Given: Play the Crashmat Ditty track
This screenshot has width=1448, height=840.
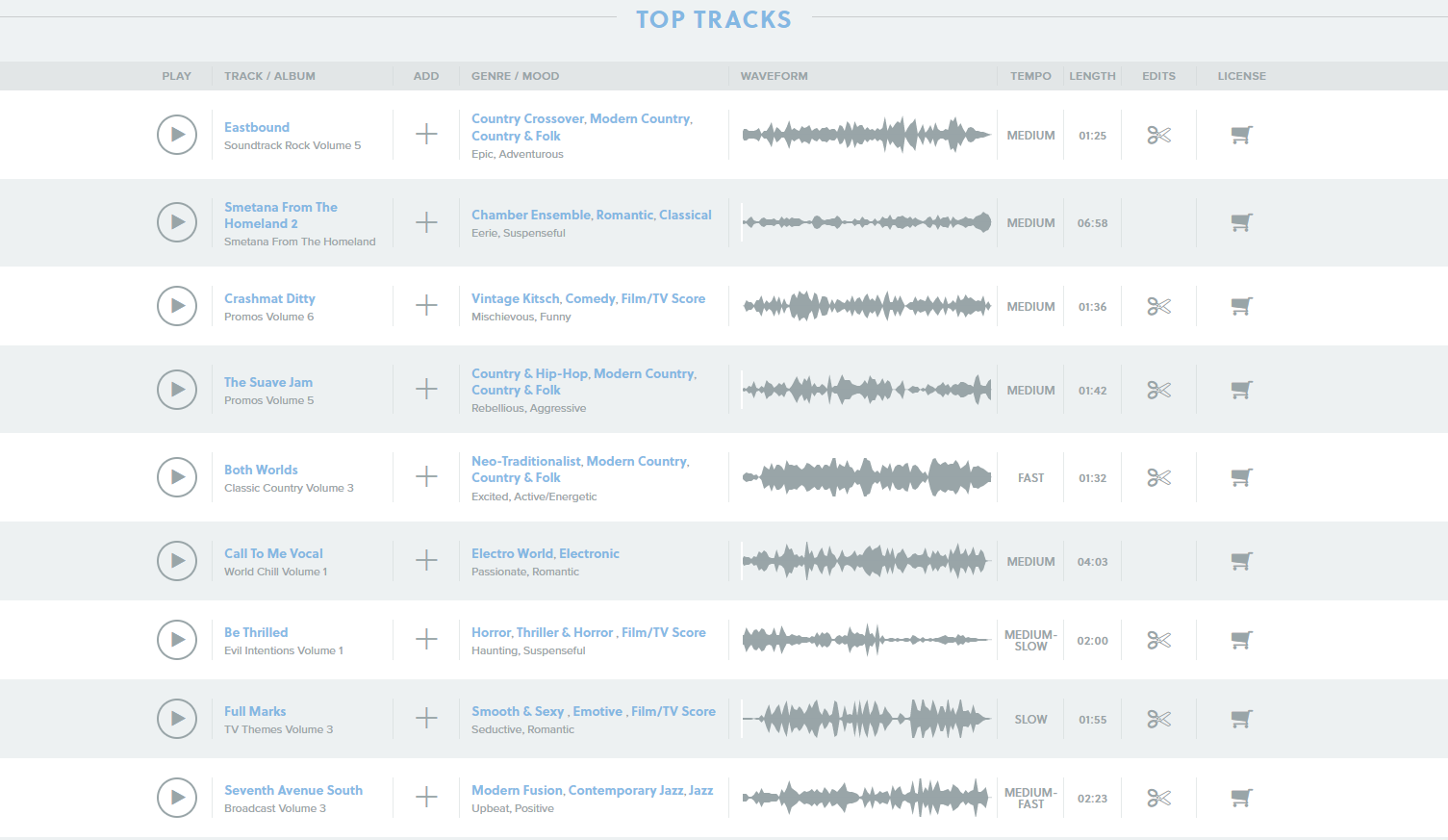Looking at the screenshot, I should point(177,306).
